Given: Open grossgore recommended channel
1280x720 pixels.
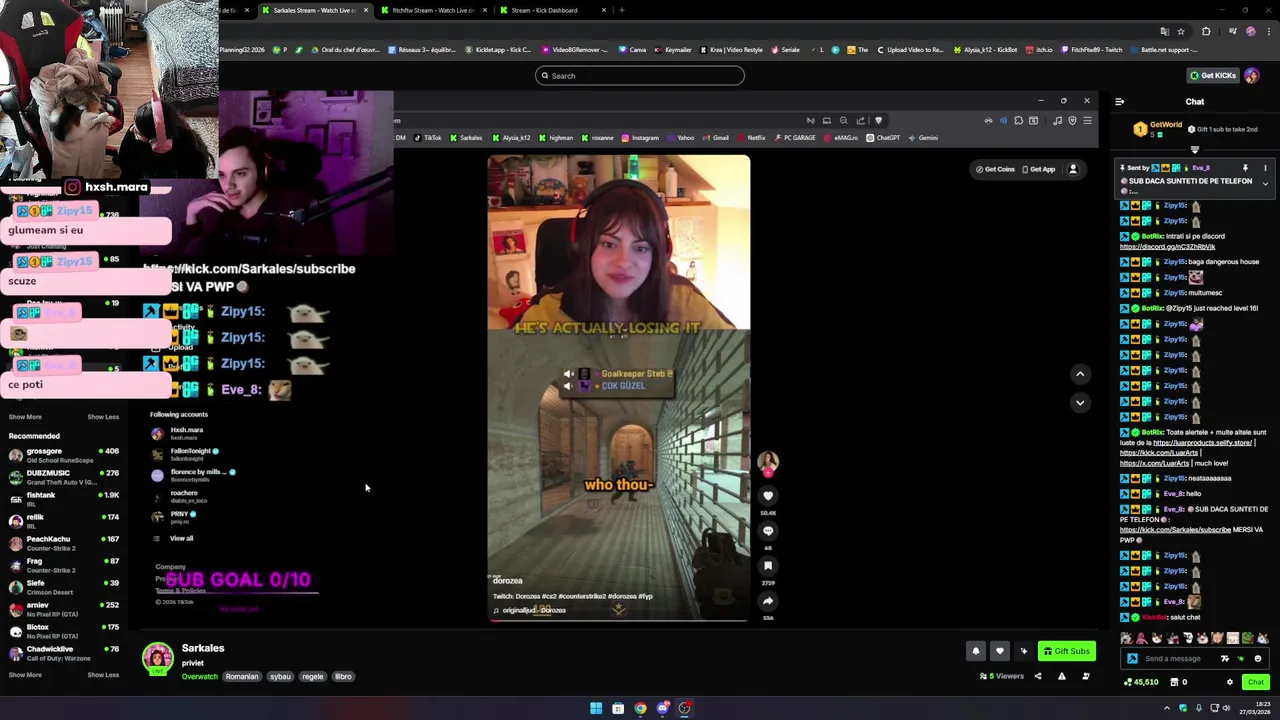Looking at the screenshot, I should coord(63,455).
